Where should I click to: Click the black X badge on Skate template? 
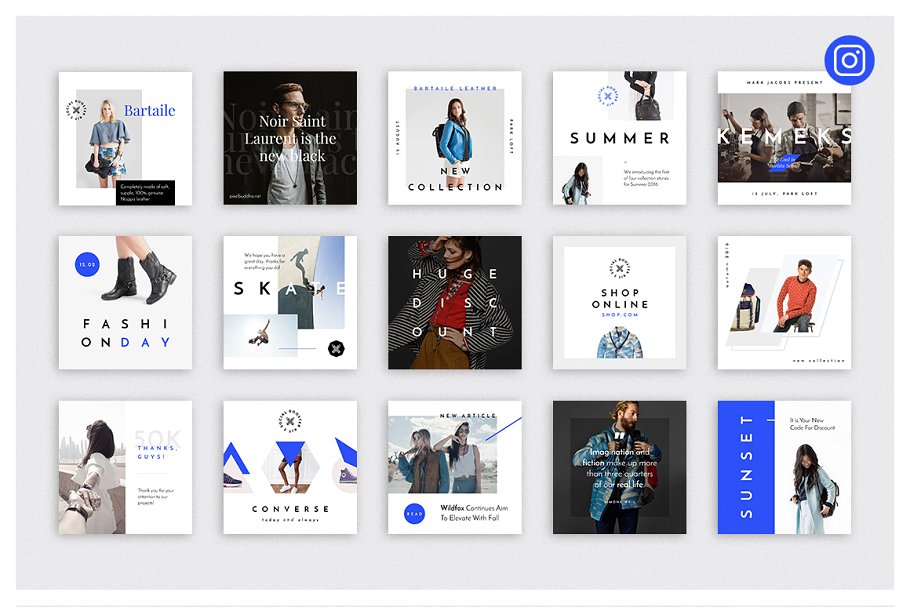pyautogui.click(x=336, y=349)
